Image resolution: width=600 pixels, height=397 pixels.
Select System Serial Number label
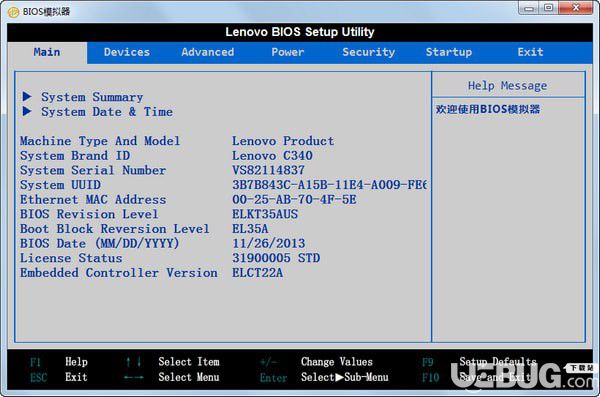[93, 170]
